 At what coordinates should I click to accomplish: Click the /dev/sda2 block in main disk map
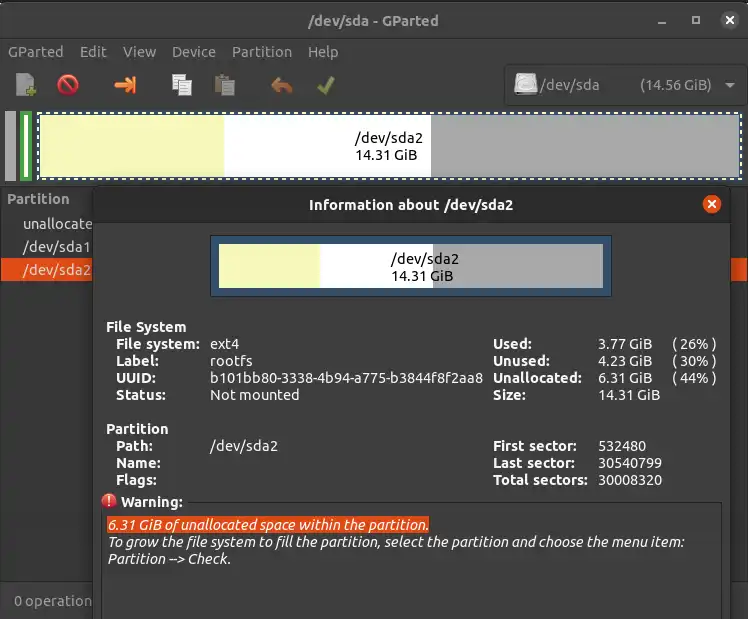(389, 146)
